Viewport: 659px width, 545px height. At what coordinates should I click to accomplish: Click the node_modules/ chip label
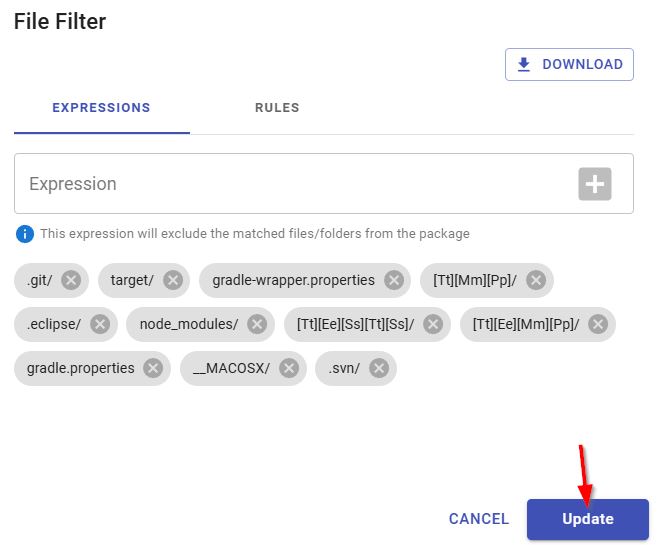(189, 324)
